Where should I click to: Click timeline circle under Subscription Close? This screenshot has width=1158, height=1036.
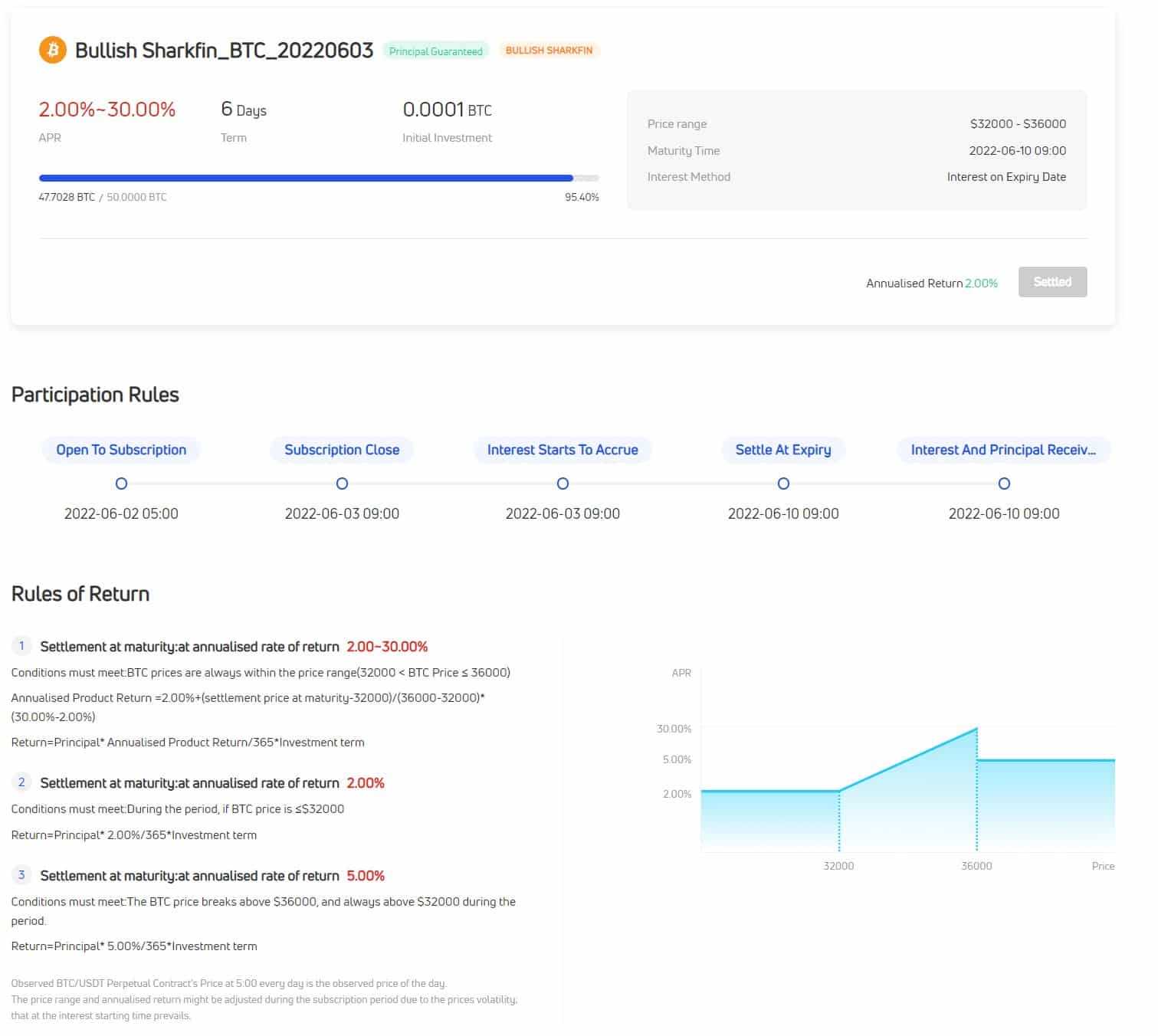coord(342,484)
